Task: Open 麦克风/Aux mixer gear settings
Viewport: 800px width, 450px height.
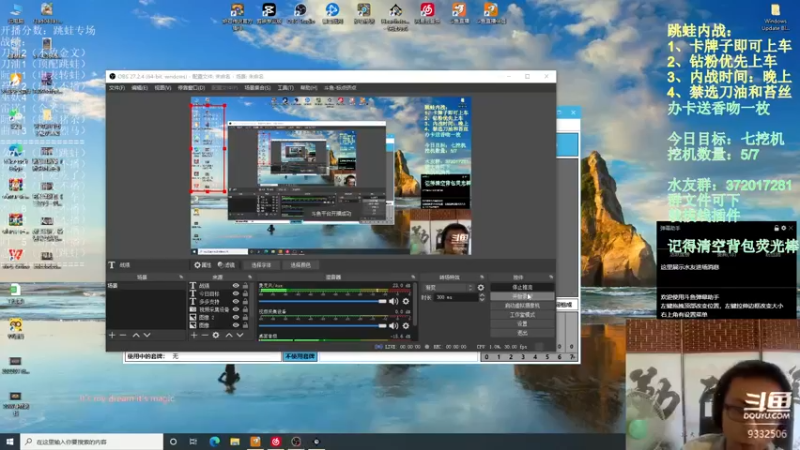Action: pos(406,302)
